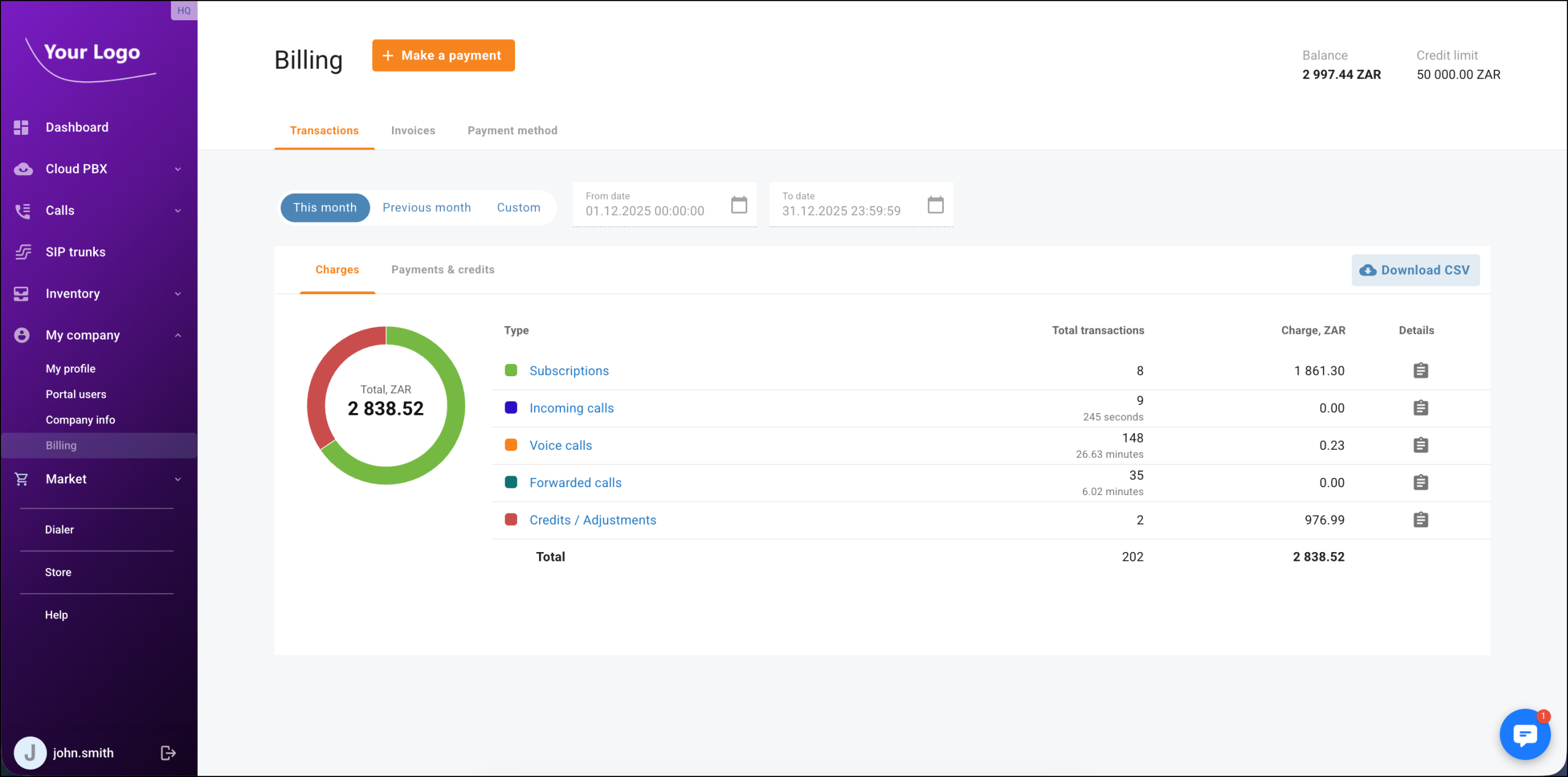Click the Dashboard sidebar icon

(21, 127)
